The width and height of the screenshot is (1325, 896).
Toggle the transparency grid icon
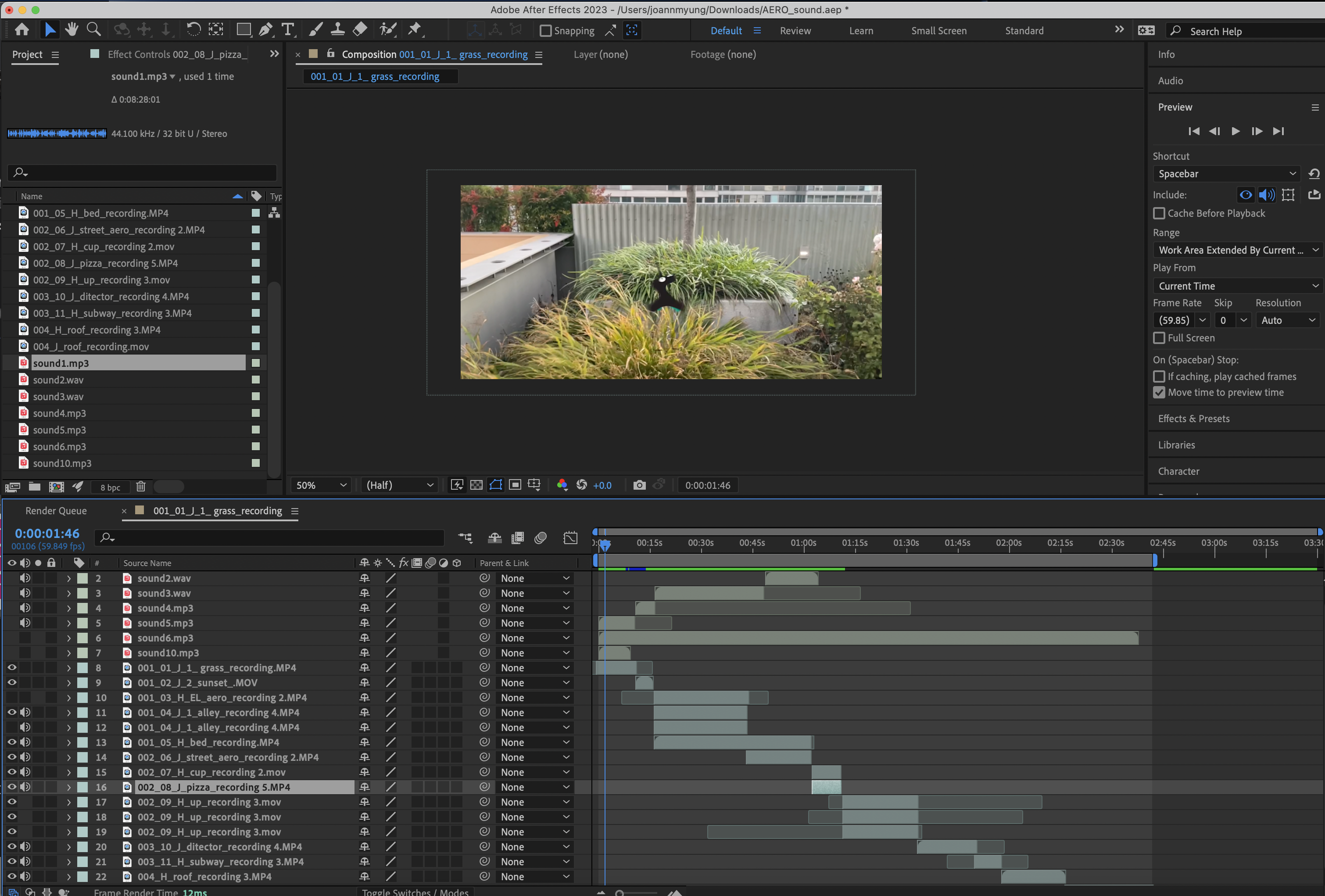(x=476, y=485)
